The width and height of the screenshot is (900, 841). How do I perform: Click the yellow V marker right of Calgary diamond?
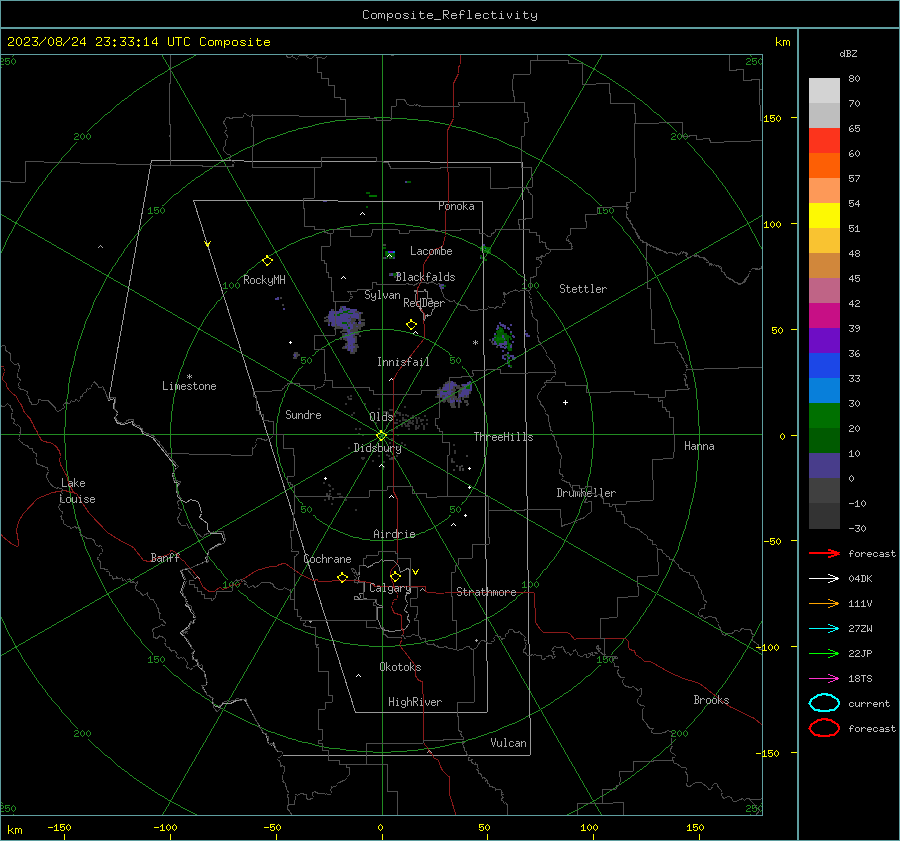tap(416, 572)
